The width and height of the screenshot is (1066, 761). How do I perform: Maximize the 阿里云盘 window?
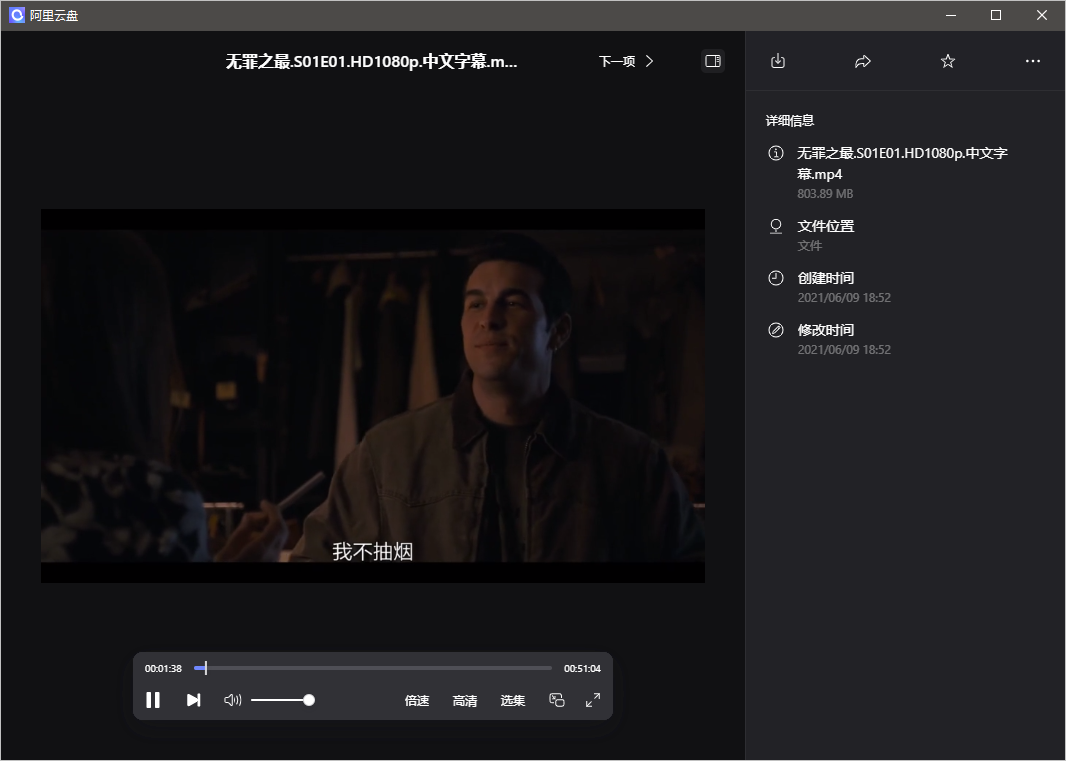pos(996,15)
